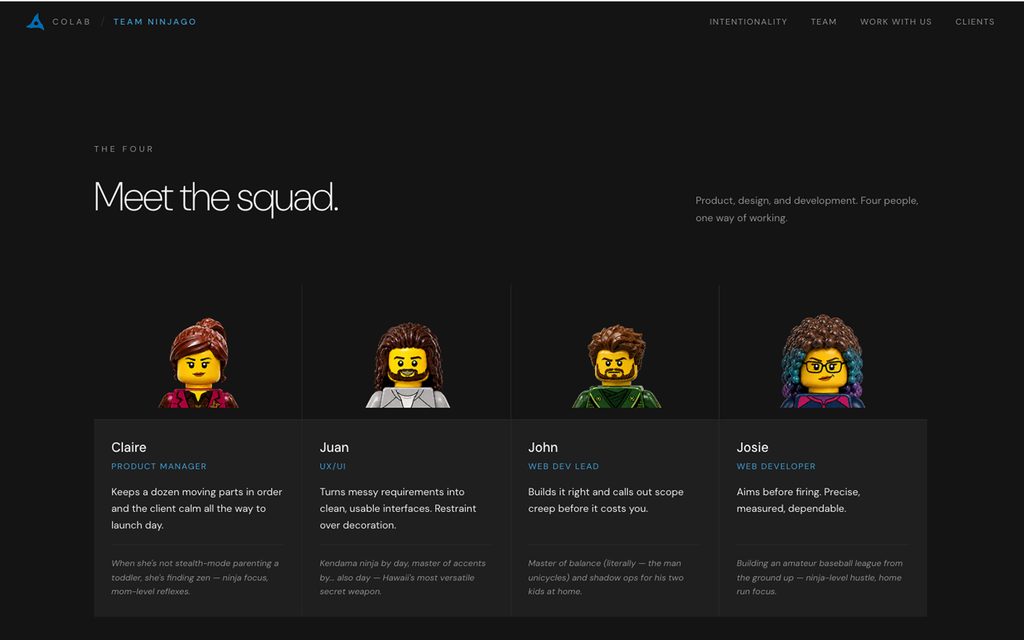Open the Work With Us nav item
This screenshot has width=1024, height=640.
(895, 22)
